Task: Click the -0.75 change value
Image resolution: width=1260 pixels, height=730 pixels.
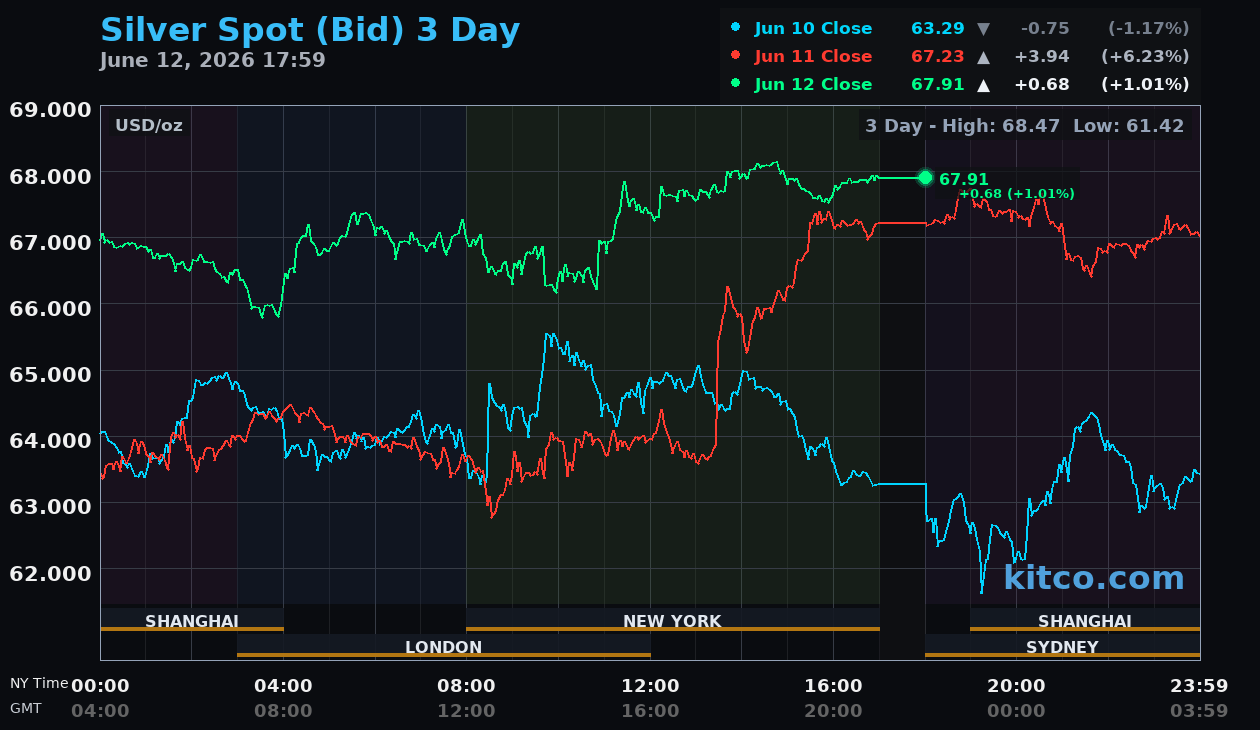Action: tap(1045, 29)
